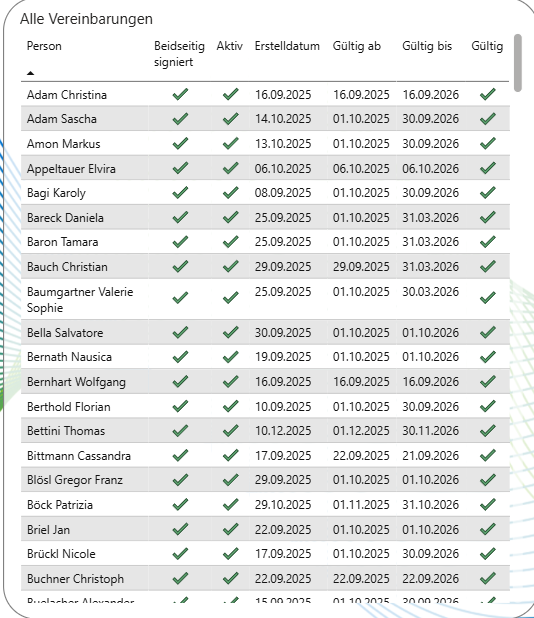Screen dimensions: 534x618
Task: Click Gültig bis 30.03.2026 for Baumgartner Valerie Sophie
Action: pos(430,292)
